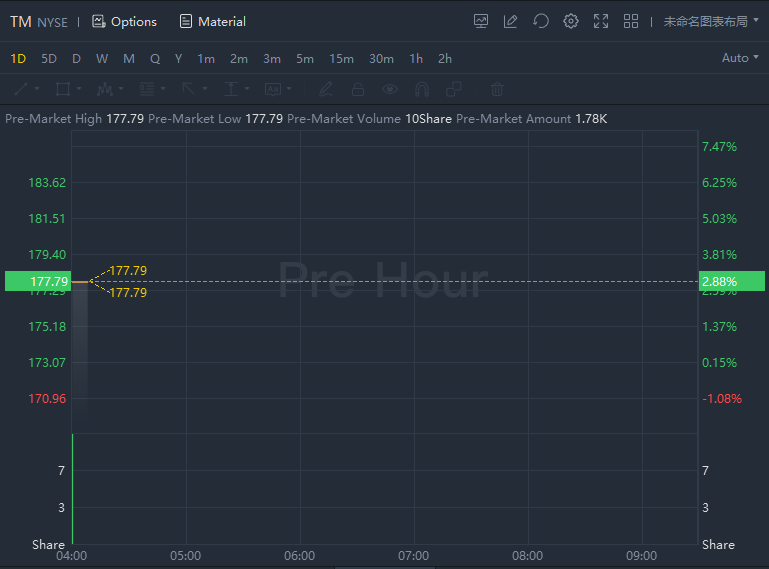Select the 2h interval
769x569 pixels.
click(445, 59)
